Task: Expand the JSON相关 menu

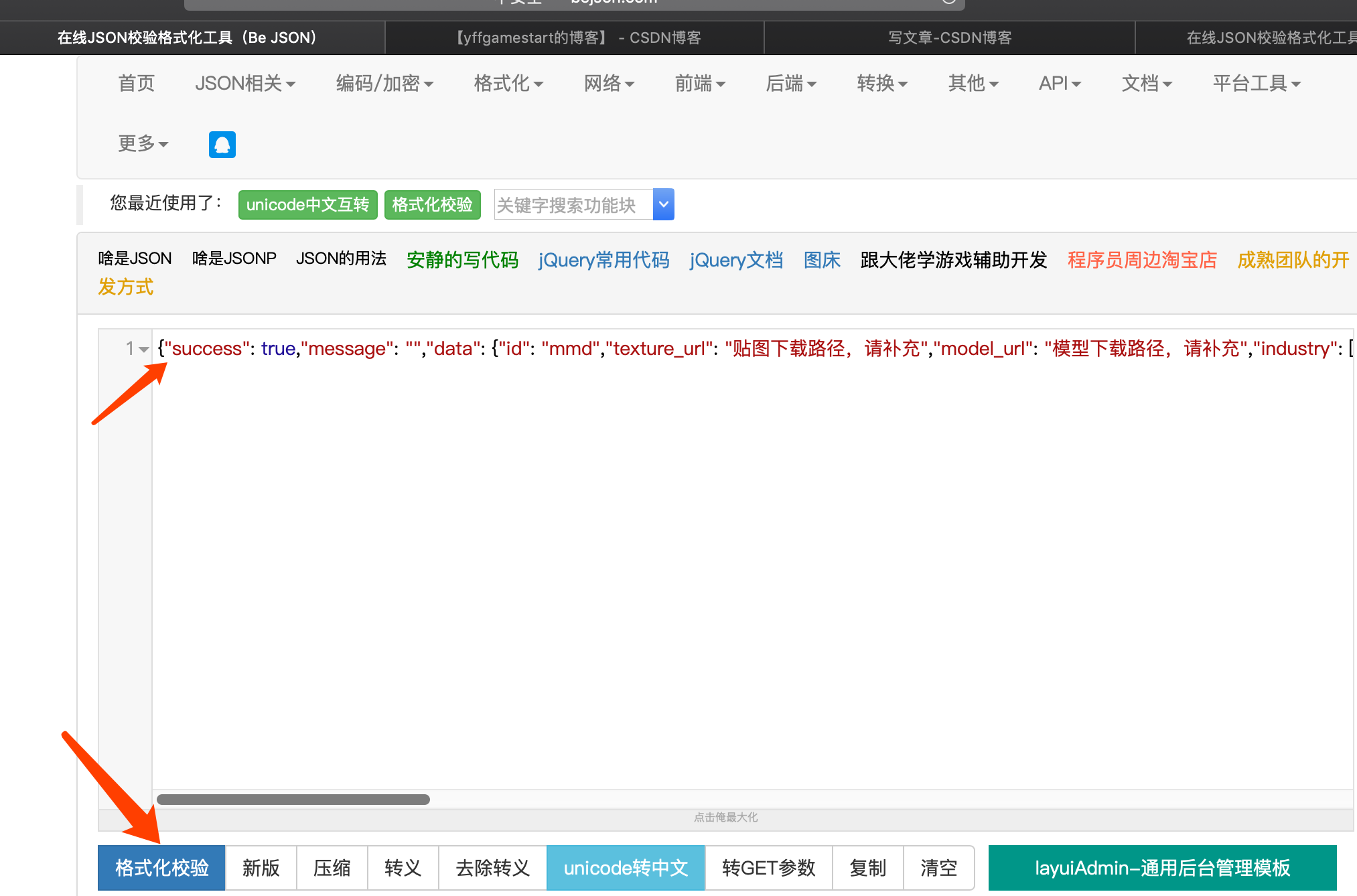Action: tap(245, 84)
